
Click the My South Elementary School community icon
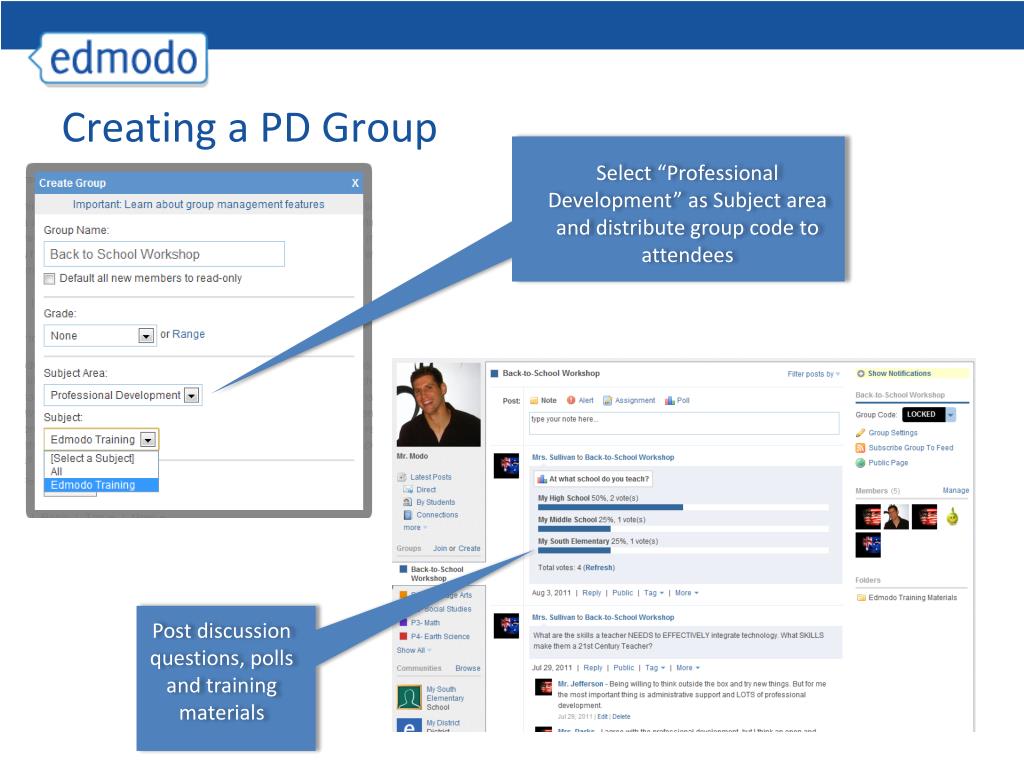409,697
